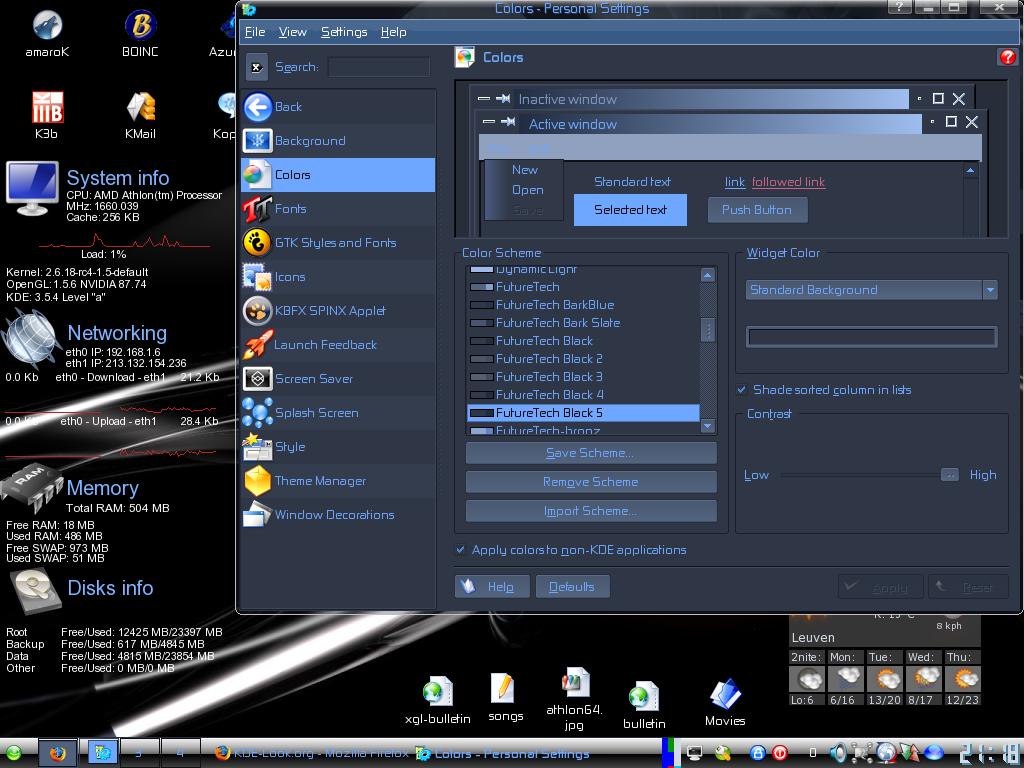Click the Help button at bottom

pos(493,586)
